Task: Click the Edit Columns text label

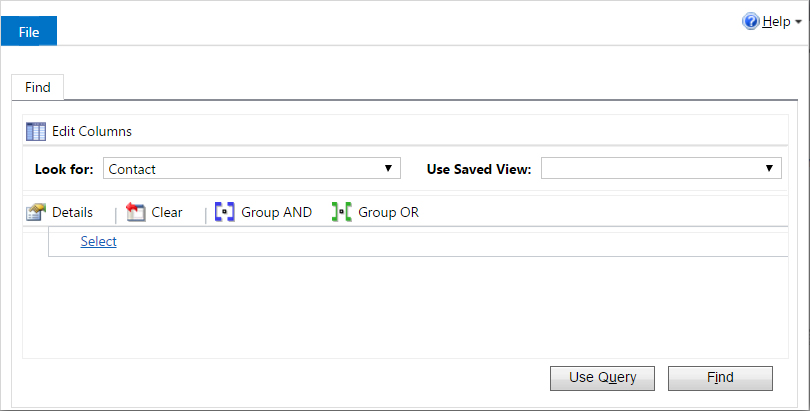Action: [x=92, y=132]
